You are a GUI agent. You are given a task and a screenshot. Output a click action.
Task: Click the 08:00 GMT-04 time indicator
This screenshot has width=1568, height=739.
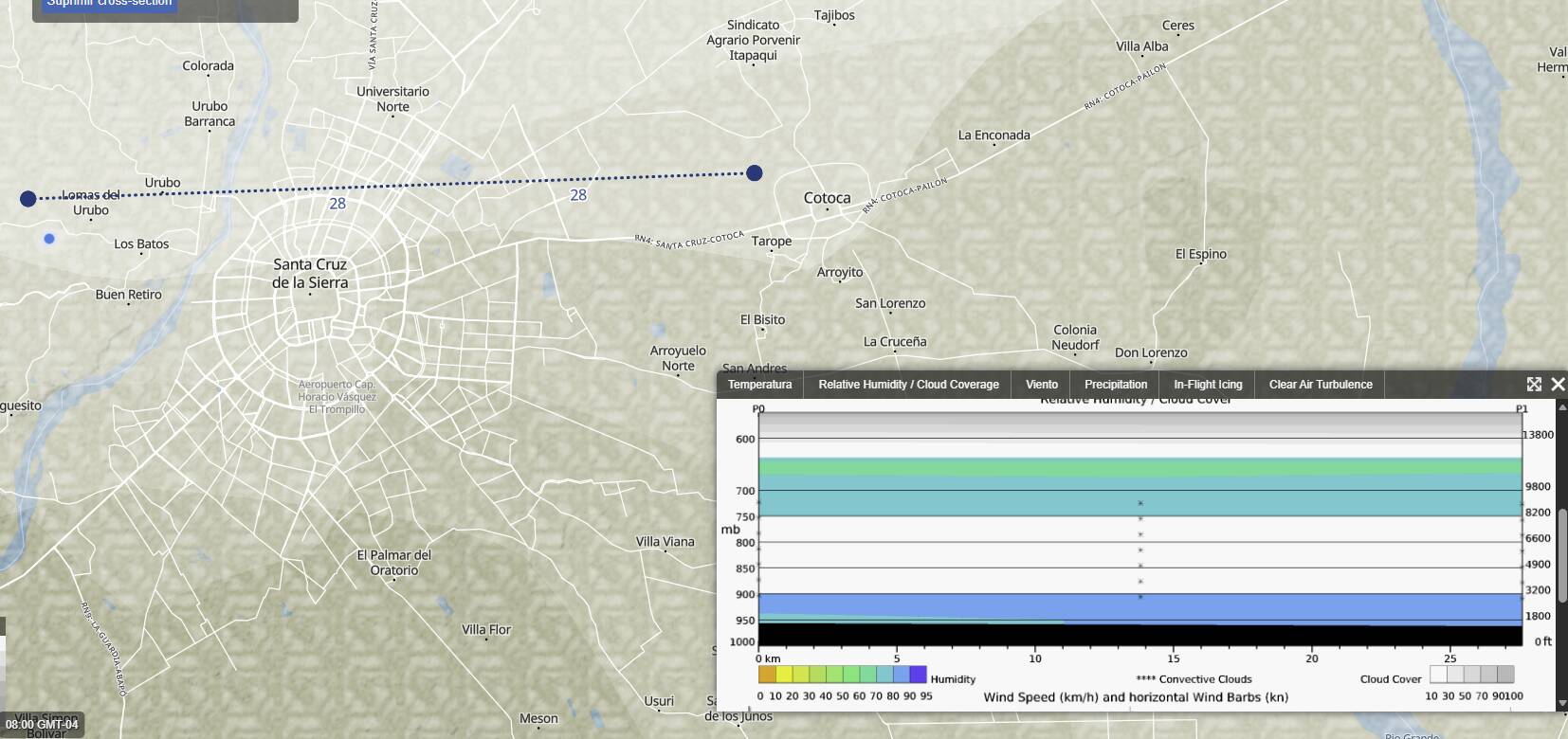[42, 725]
